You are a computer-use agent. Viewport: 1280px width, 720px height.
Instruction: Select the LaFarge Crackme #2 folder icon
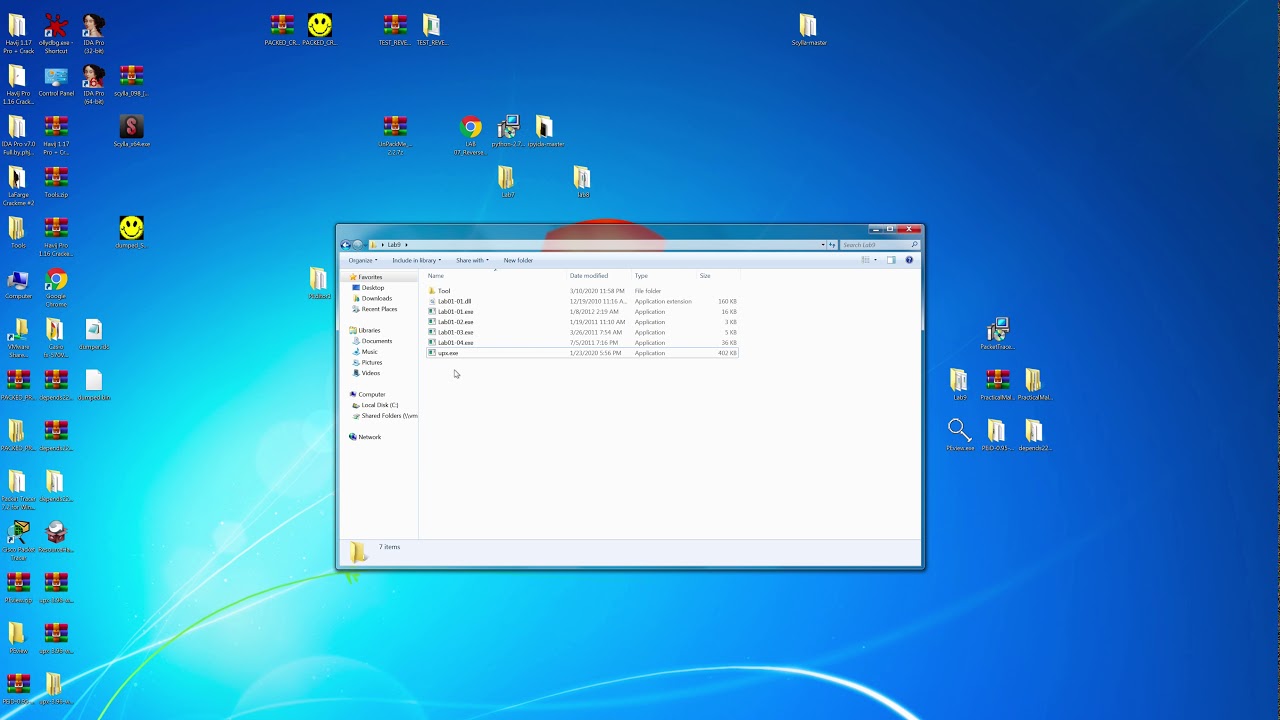[17, 186]
